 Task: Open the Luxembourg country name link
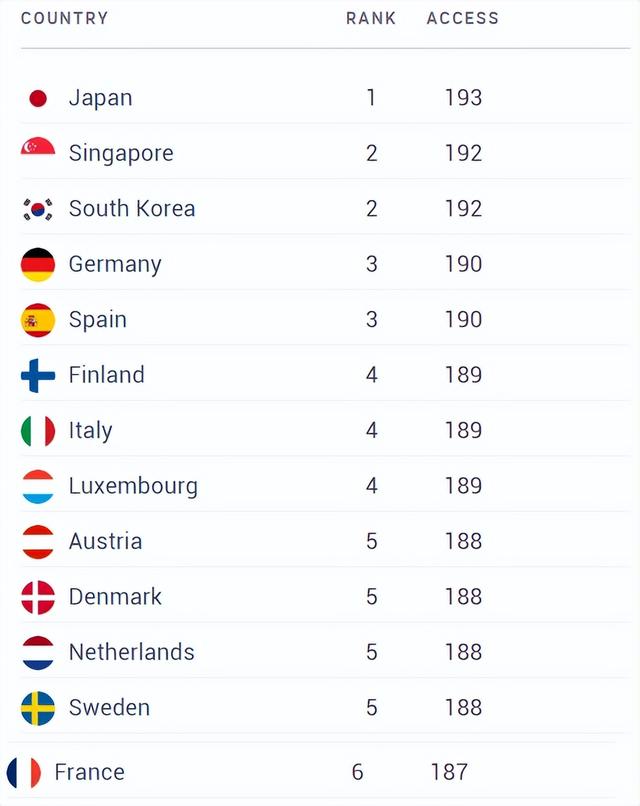[x=133, y=486]
